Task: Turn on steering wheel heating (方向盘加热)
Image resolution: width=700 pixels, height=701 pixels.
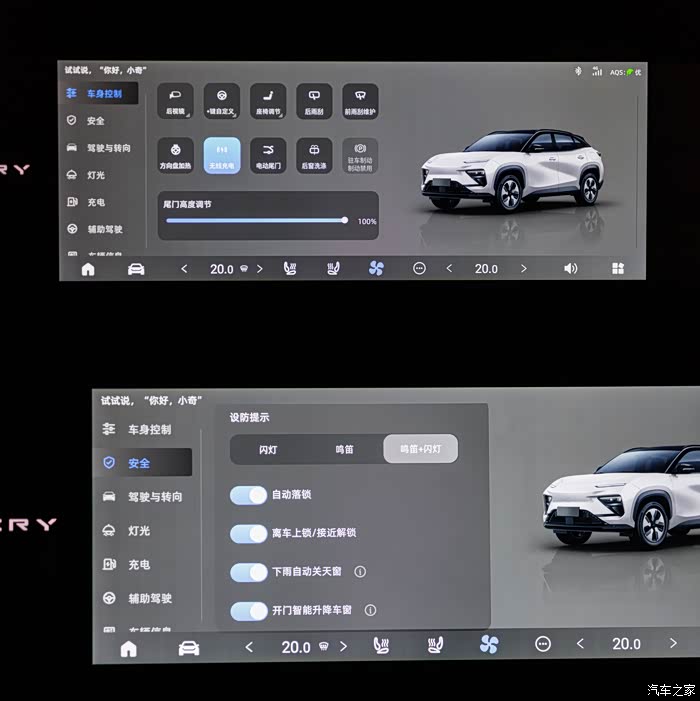Action: (x=176, y=156)
